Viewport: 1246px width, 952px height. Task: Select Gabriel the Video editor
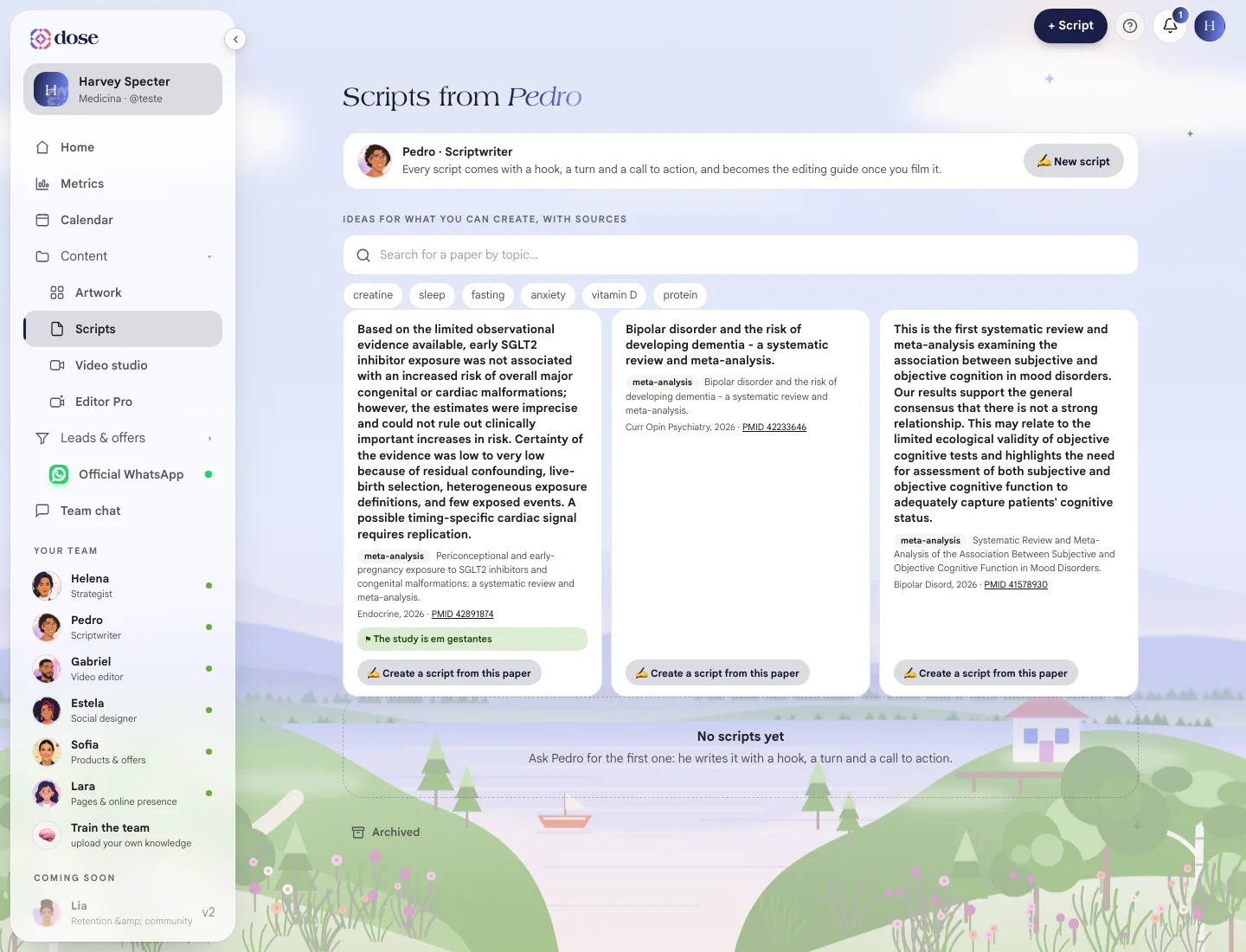point(123,669)
